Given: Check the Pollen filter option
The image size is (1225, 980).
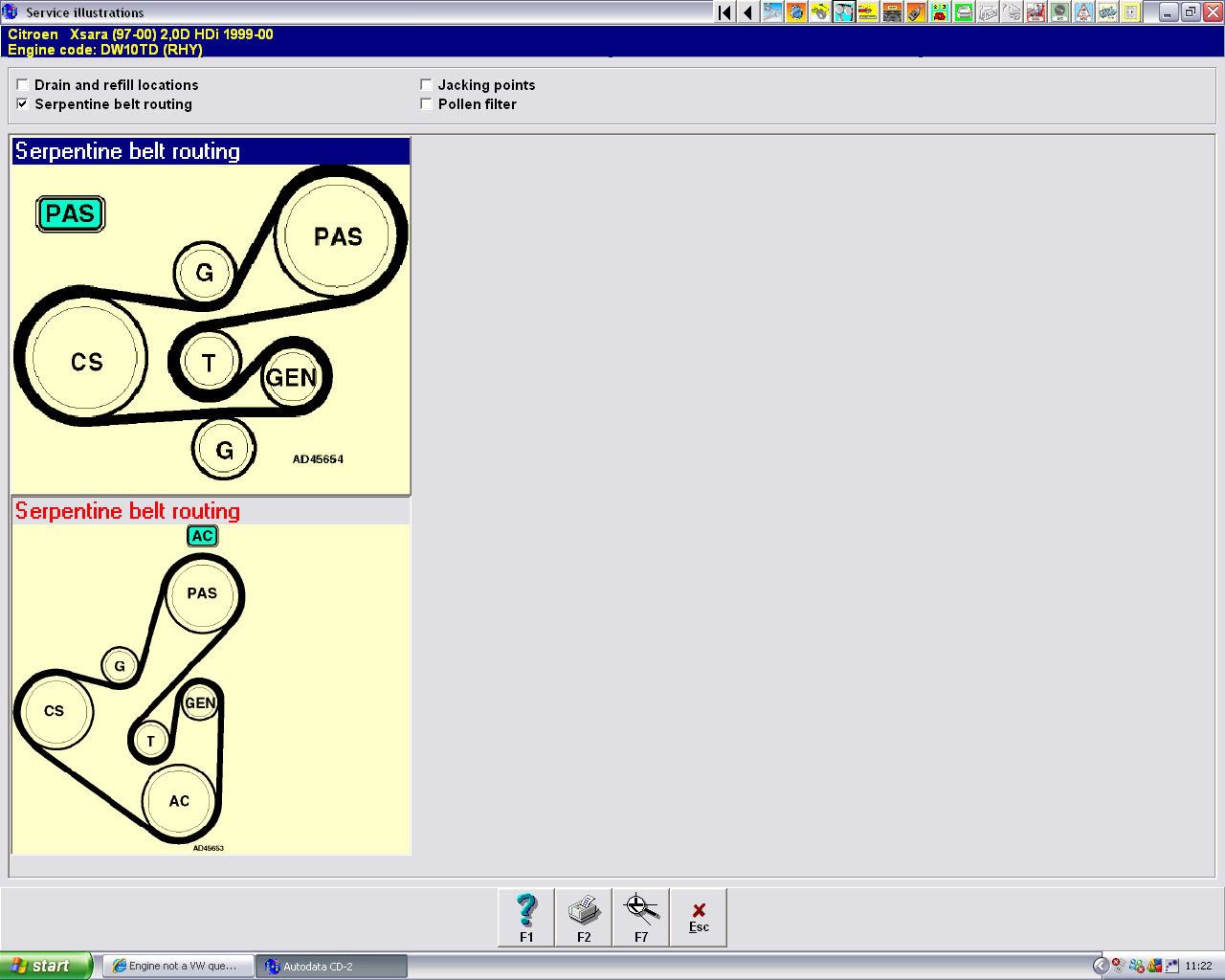Looking at the screenshot, I should 427,104.
